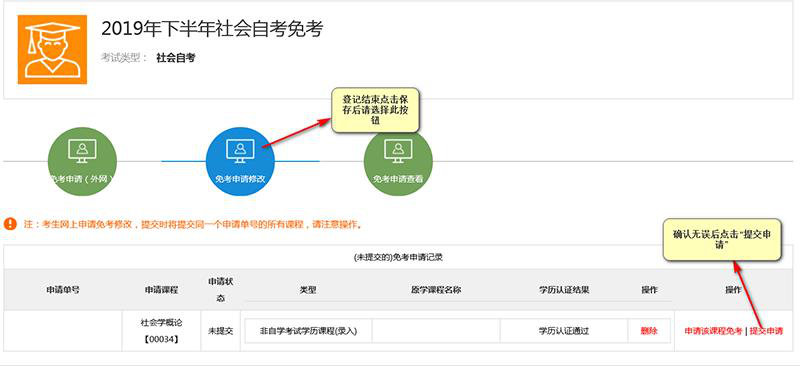
Task: Click the 未提交 status cell
Action: [220, 331]
